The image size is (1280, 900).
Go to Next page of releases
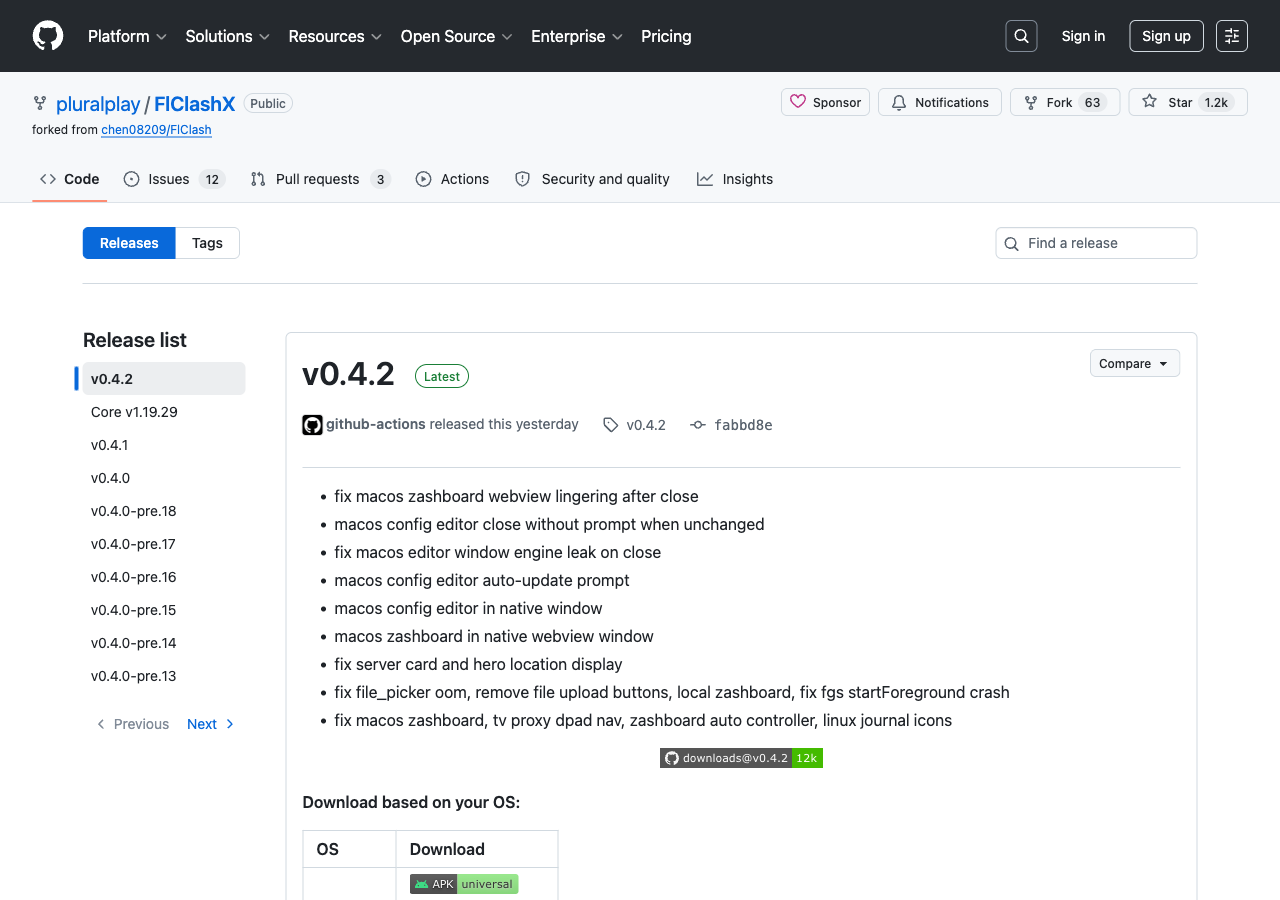pyautogui.click(x=211, y=724)
